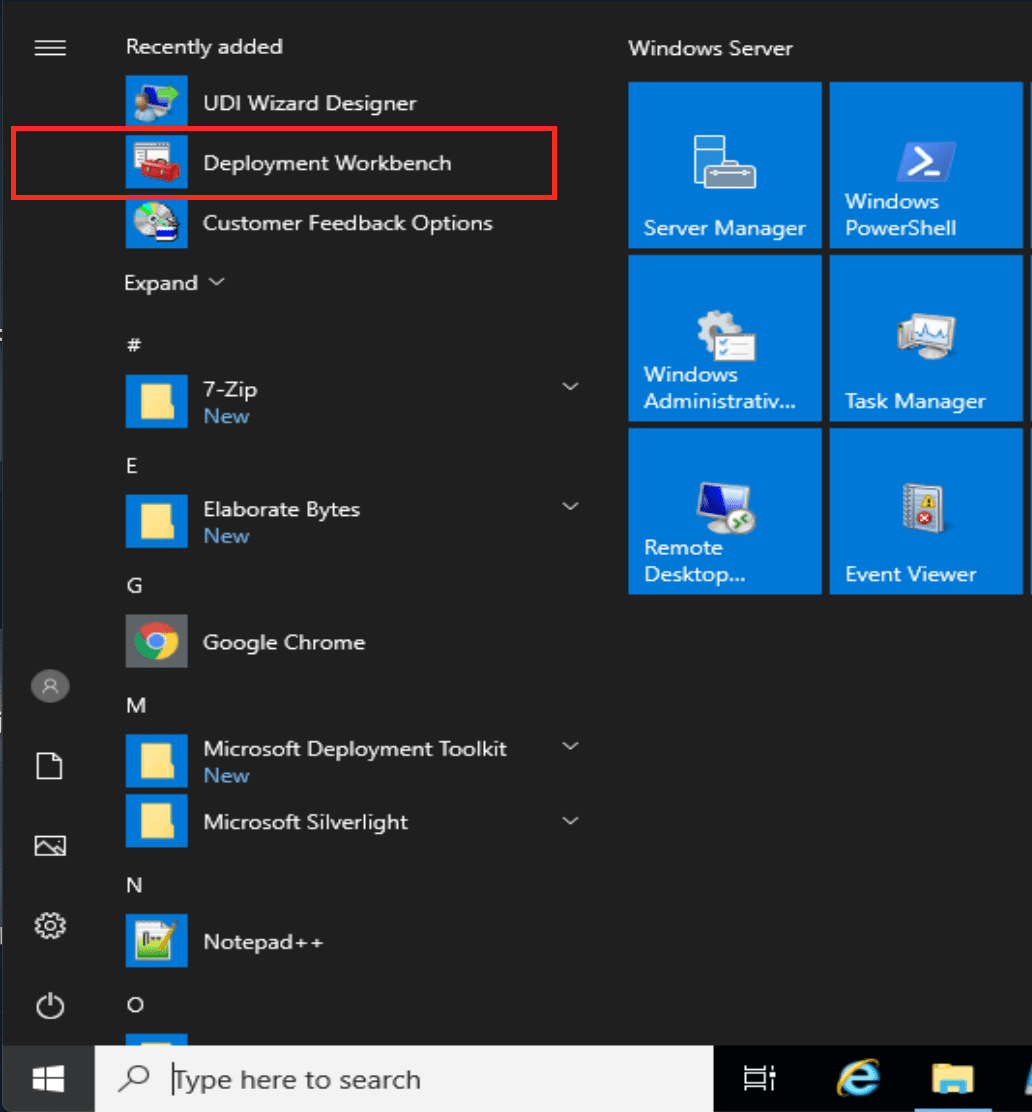The image size is (1032, 1112).
Task: Open Customer Feedback Options disc icon
Action: (157, 223)
